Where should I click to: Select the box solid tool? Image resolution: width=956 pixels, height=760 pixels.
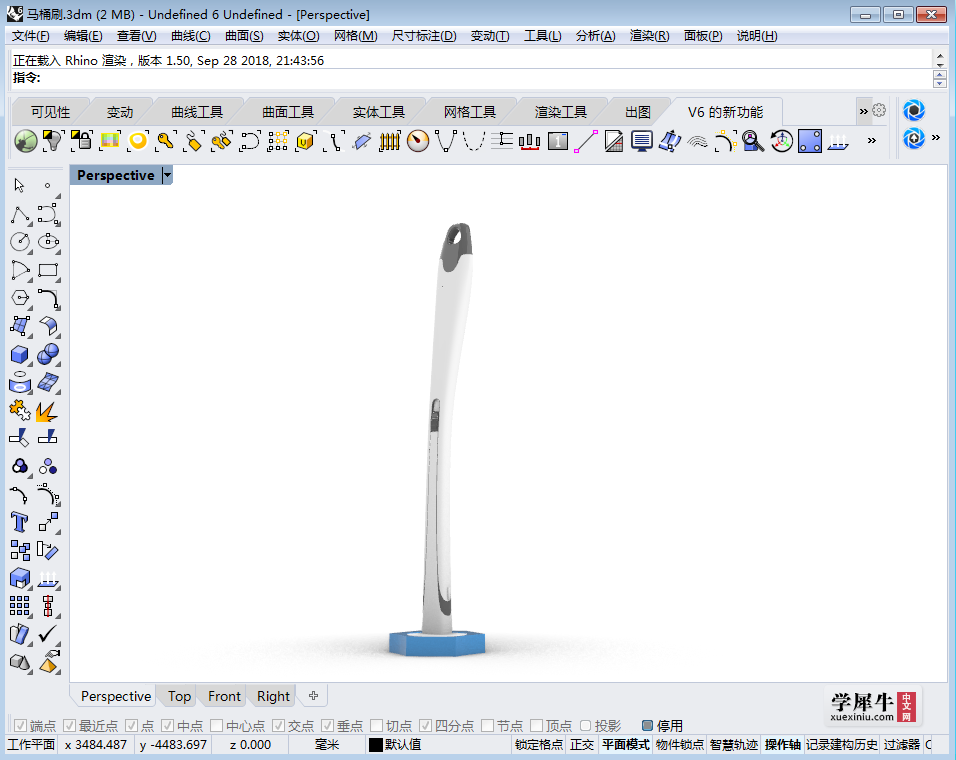click(20, 354)
